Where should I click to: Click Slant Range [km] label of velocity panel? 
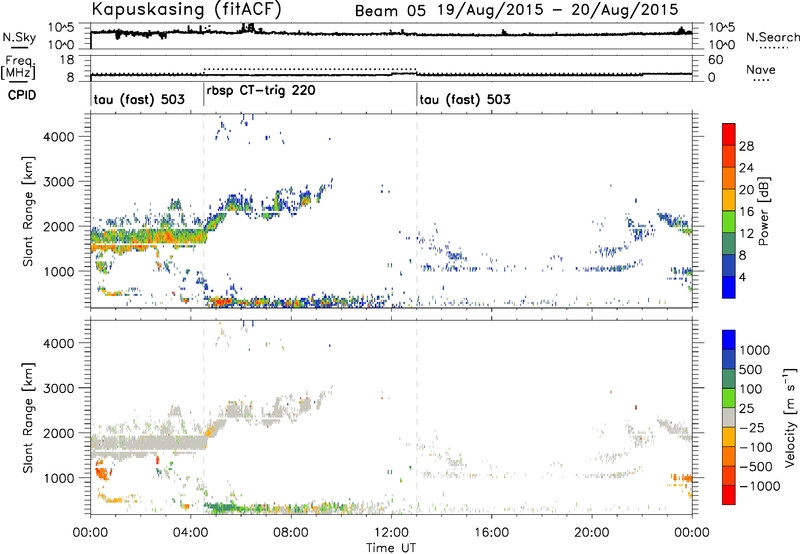click(28, 418)
